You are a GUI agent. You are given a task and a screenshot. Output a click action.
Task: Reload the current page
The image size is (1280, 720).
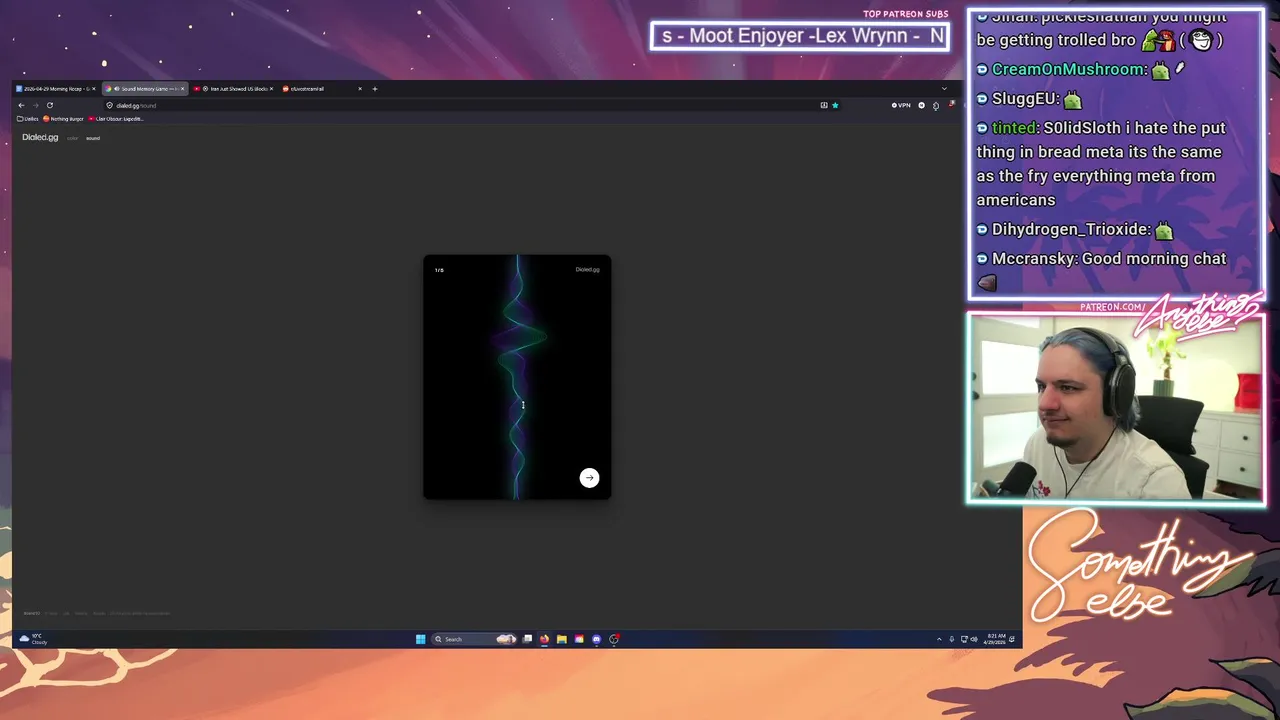49,105
